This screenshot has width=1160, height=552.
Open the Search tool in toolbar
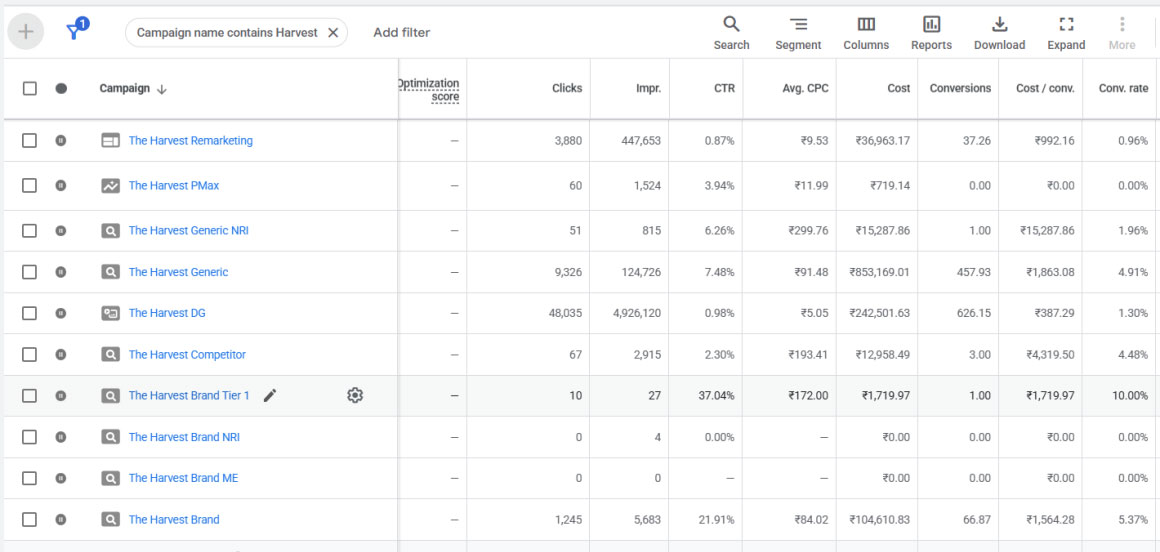[731, 32]
